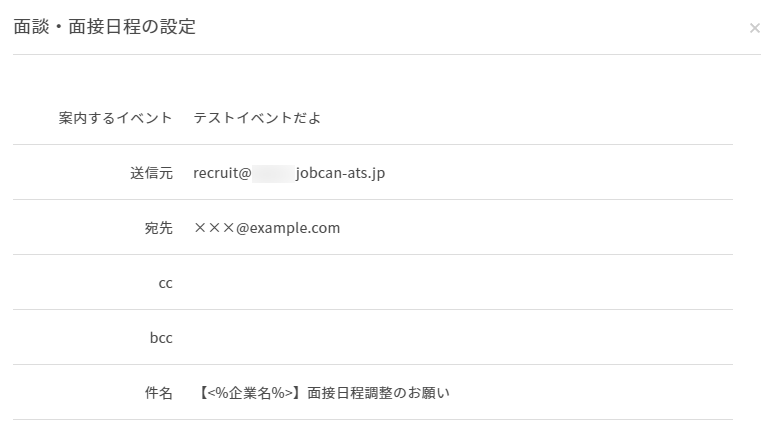The width and height of the screenshot is (772, 424).
Task: Click the bcc label
Action: [161, 338]
